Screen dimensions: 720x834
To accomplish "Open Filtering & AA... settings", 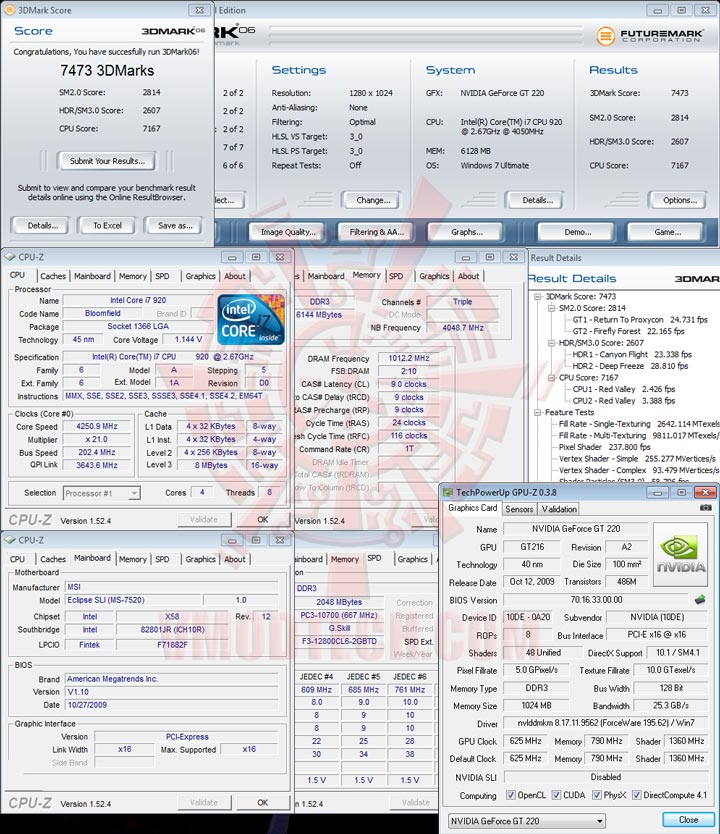I will 376,232.
